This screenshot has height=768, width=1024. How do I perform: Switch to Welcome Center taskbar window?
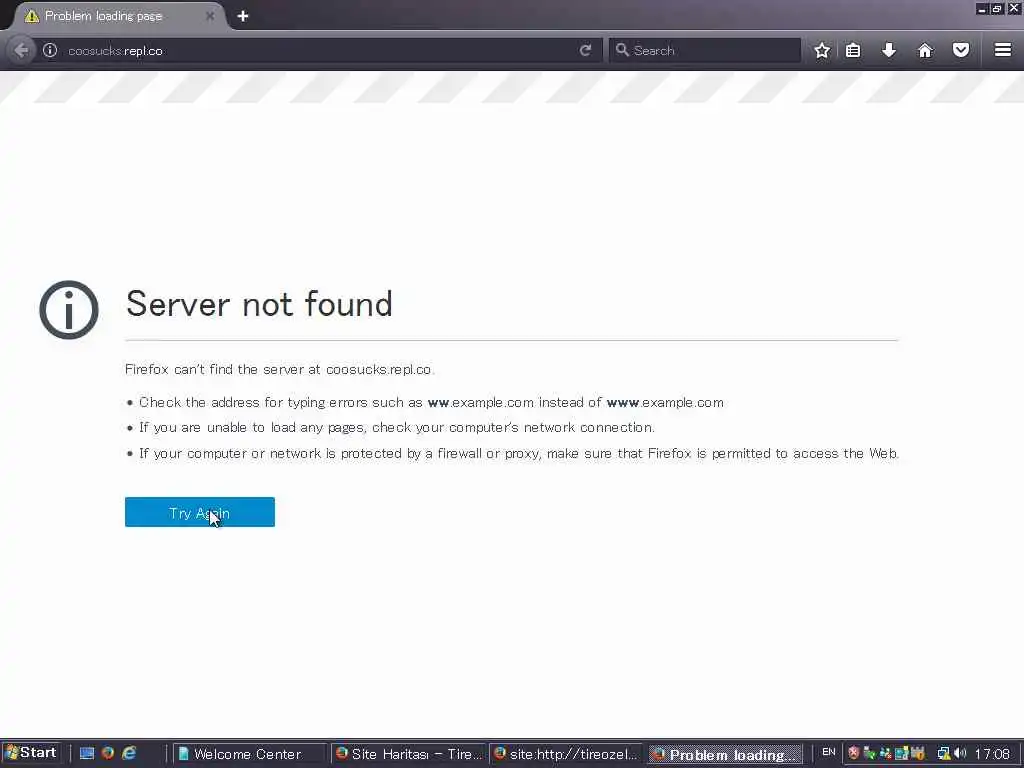[x=248, y=754]
